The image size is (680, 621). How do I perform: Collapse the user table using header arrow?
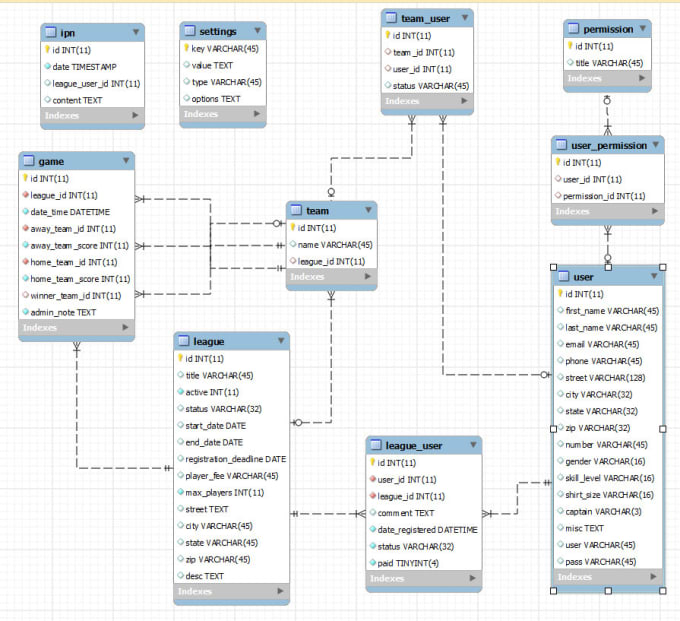tap(654, 276)
